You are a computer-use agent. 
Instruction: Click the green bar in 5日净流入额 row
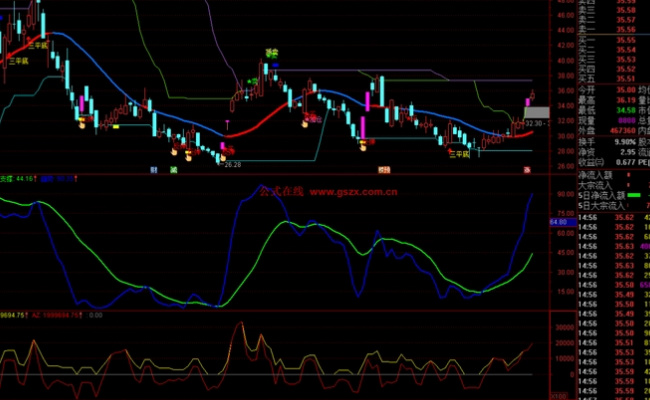(x=634, y=195)
